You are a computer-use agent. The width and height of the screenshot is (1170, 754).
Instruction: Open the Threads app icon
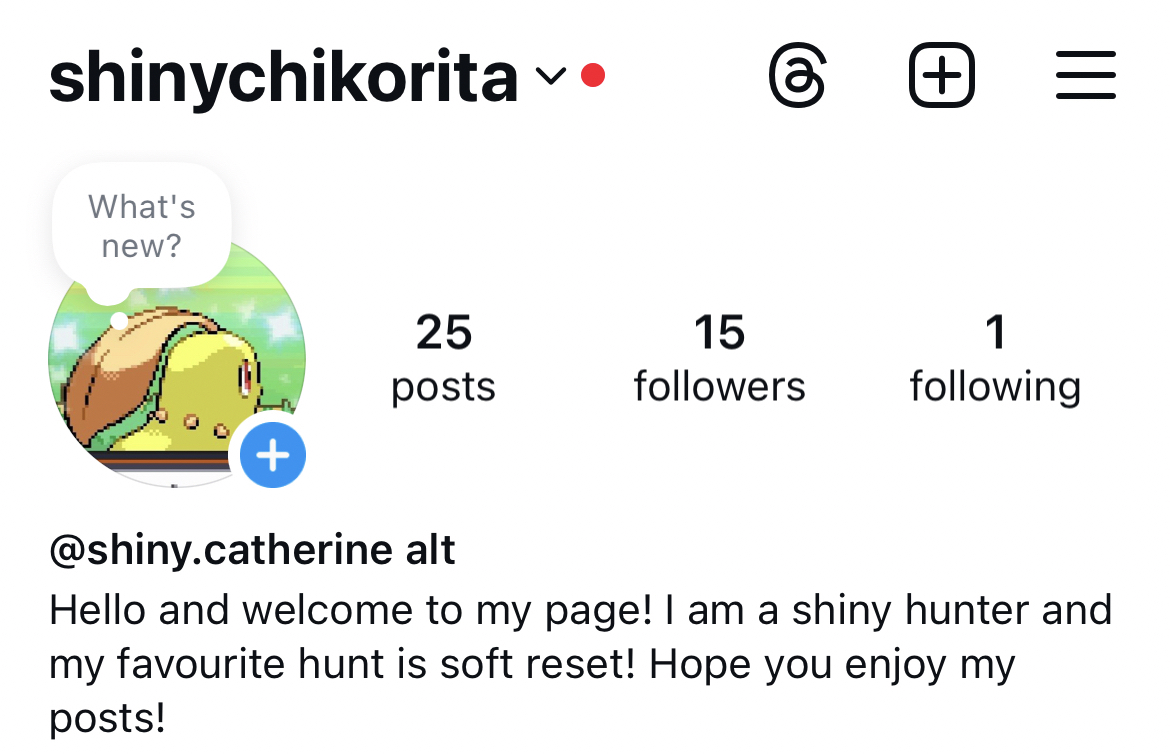click(797, 75)
